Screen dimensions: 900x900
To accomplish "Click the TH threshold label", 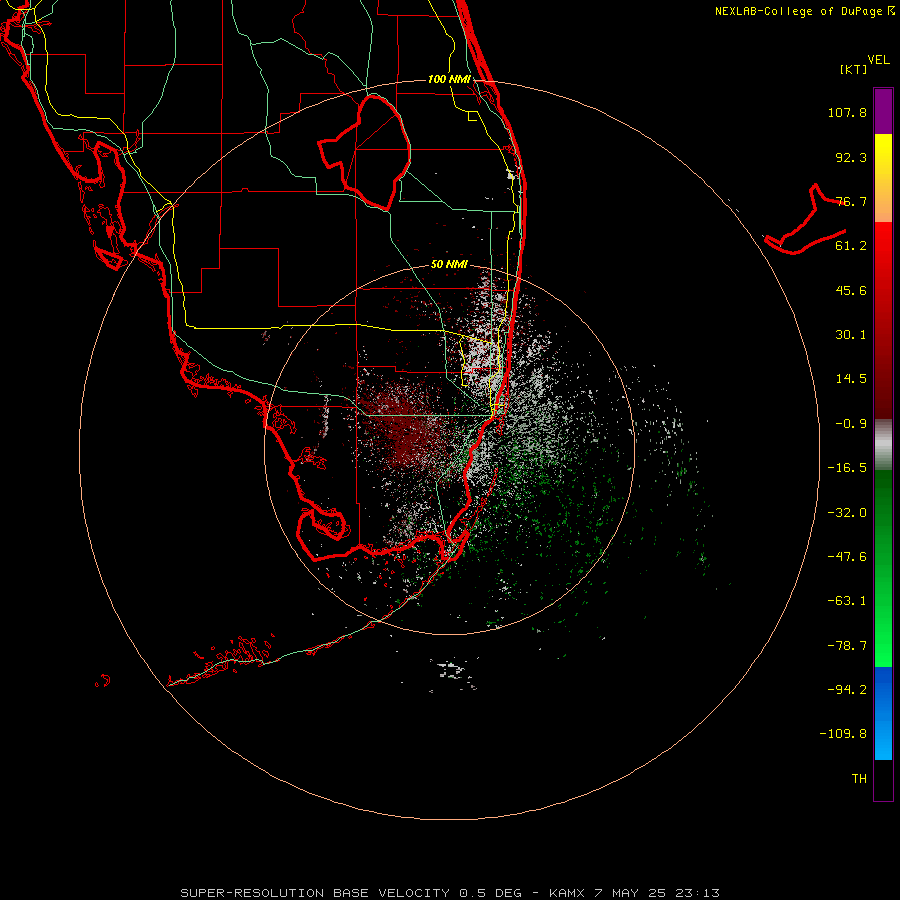I will coord(859,778).
